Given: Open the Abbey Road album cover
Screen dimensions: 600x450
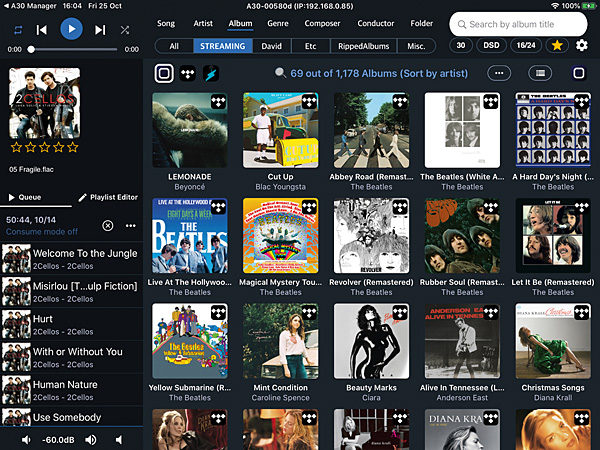Looking at the screenshot, I should pos(371,130).
